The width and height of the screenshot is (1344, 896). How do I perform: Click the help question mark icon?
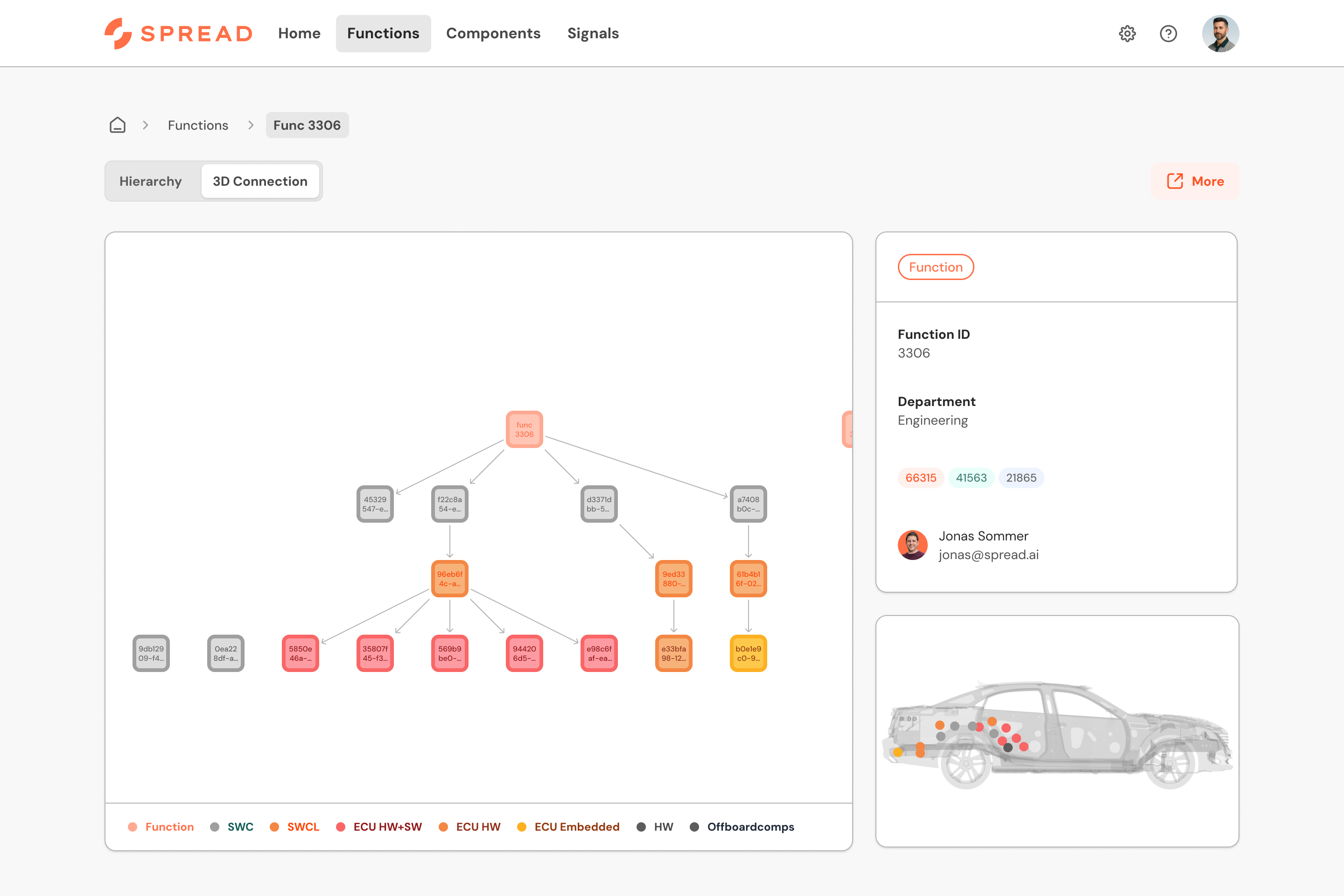coord(1168,34)
